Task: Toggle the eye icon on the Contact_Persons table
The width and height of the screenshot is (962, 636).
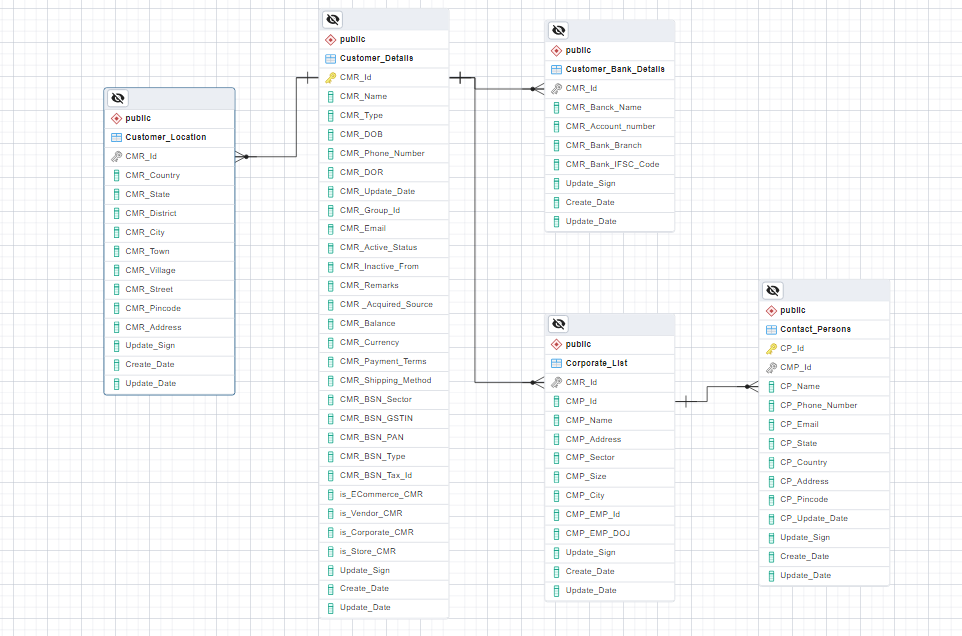Action: click(x=773, y=290)
